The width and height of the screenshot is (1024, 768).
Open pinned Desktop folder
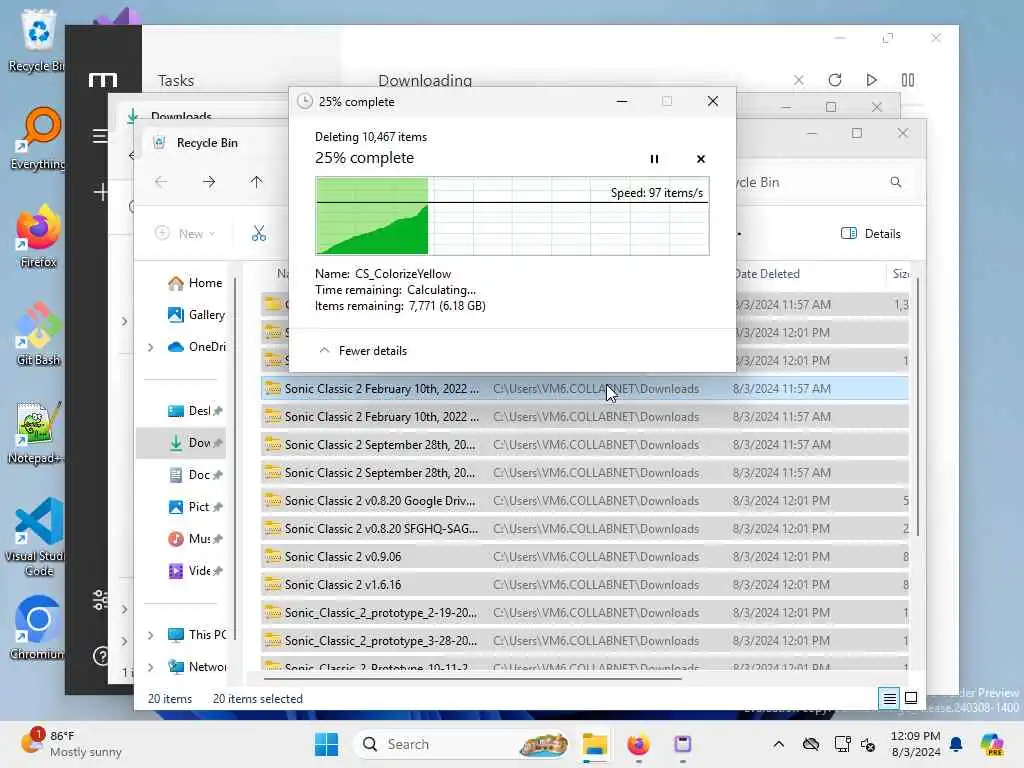coord(195,411)
